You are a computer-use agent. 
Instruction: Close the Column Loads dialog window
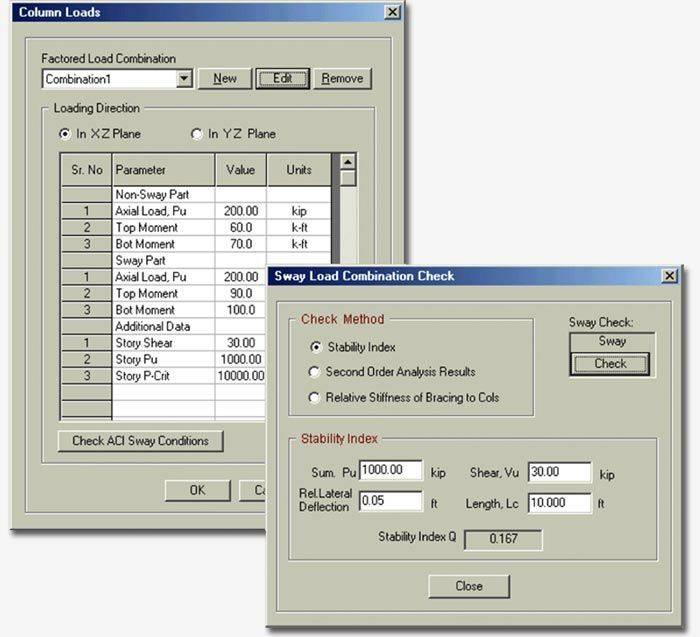click(394, 13)
